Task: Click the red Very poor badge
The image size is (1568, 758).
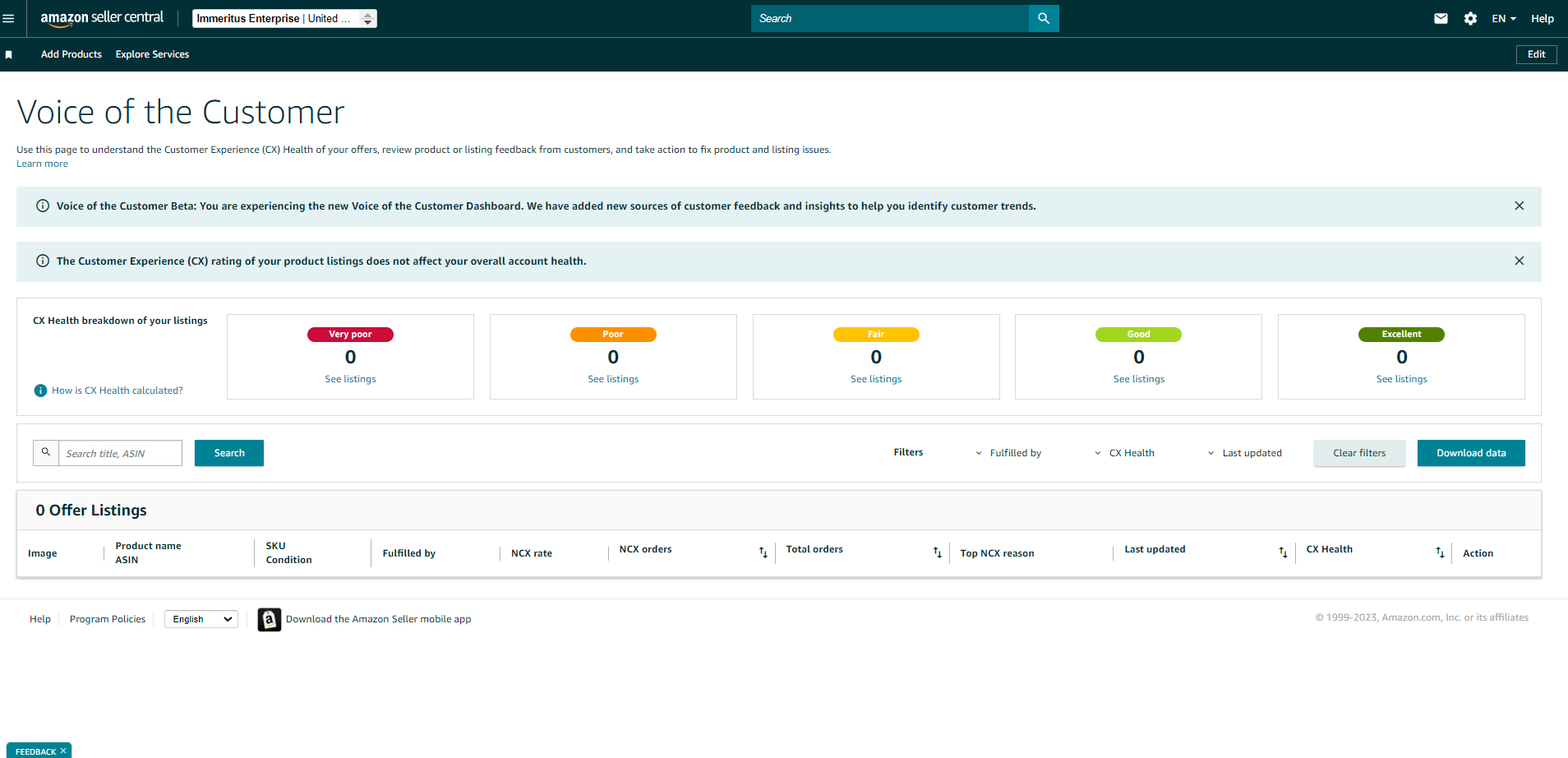Action: (350, 335)
